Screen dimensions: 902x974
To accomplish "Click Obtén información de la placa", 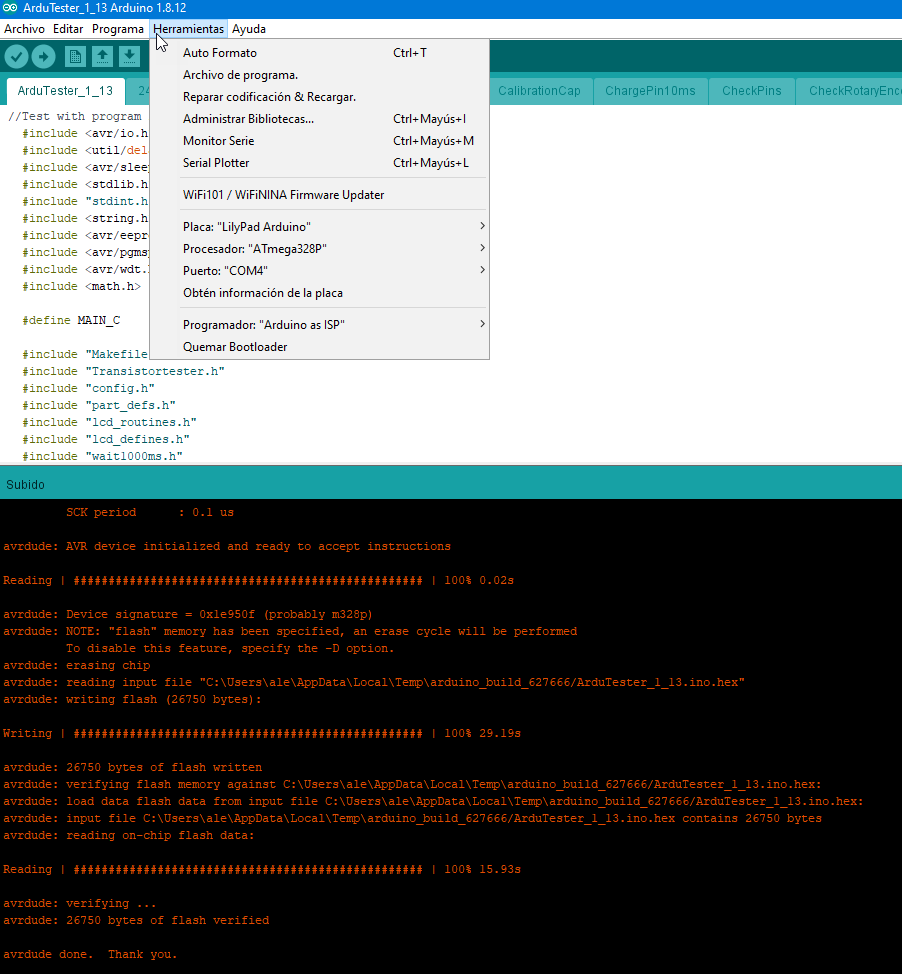I will coord(319,293).
